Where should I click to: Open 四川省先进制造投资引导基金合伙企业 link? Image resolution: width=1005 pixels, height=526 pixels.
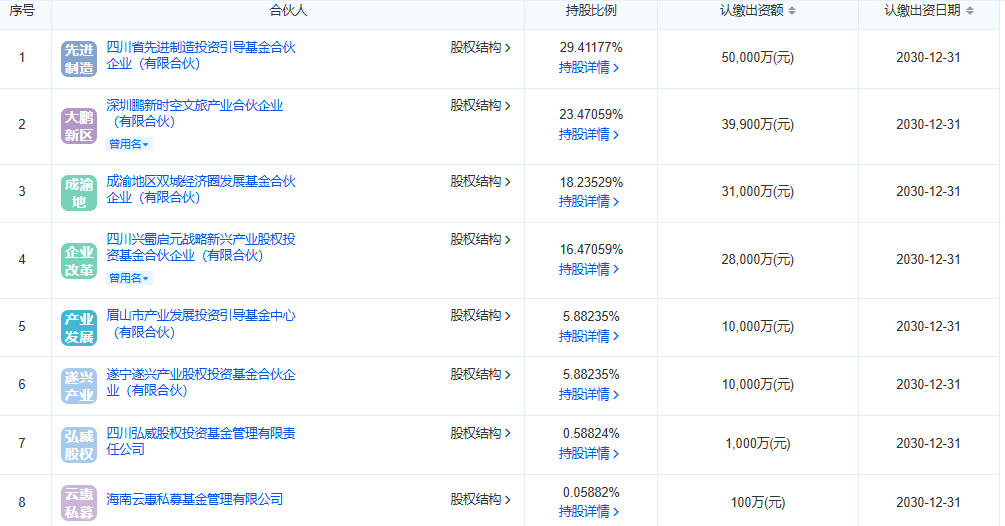[x=201, y=55]
